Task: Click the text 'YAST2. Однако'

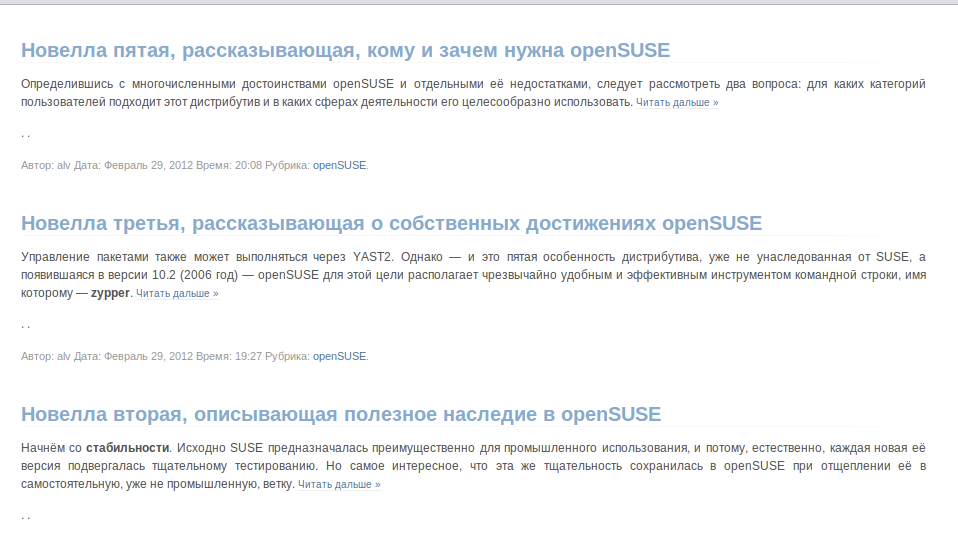Action: 397,257
